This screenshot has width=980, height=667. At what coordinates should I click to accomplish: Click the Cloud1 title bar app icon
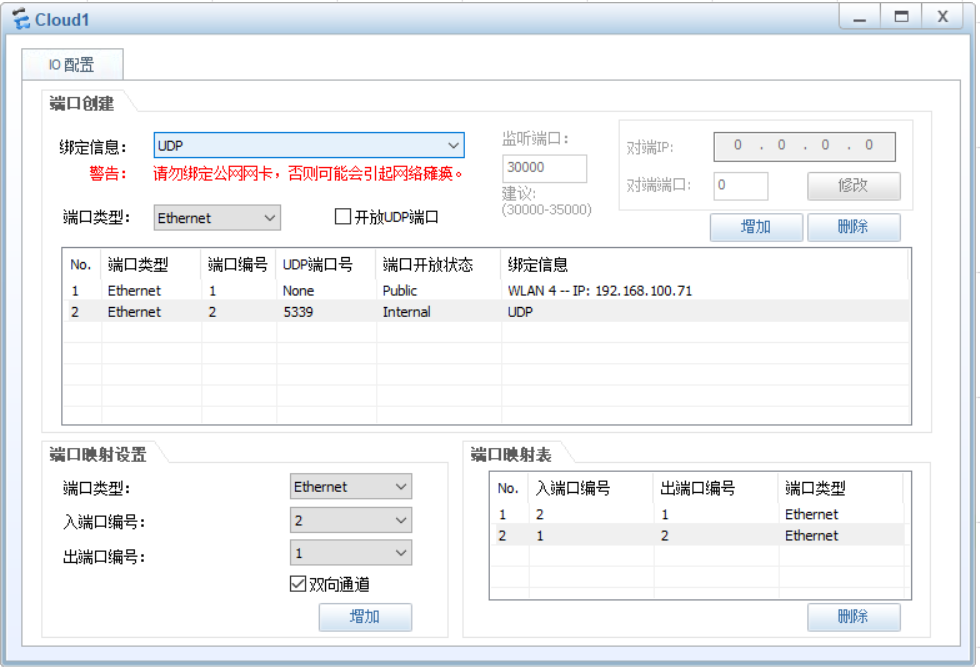(21, 19)
